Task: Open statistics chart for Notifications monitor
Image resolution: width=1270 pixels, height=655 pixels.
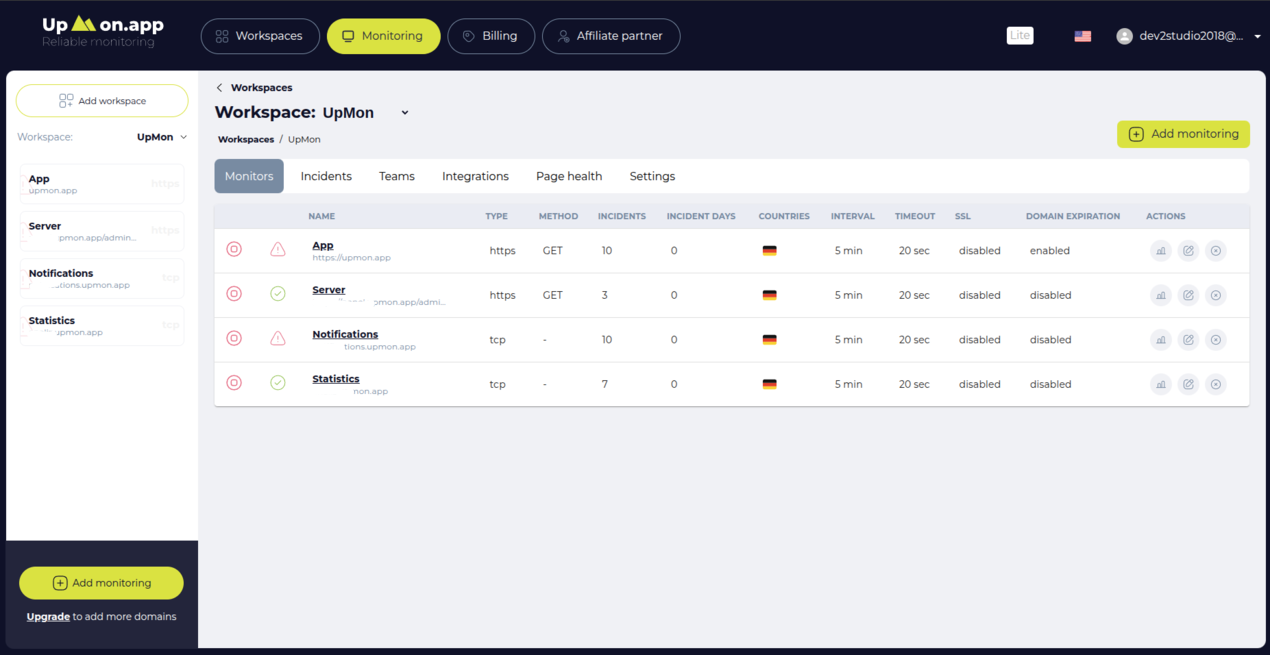Action: [x=1161, y=340]
